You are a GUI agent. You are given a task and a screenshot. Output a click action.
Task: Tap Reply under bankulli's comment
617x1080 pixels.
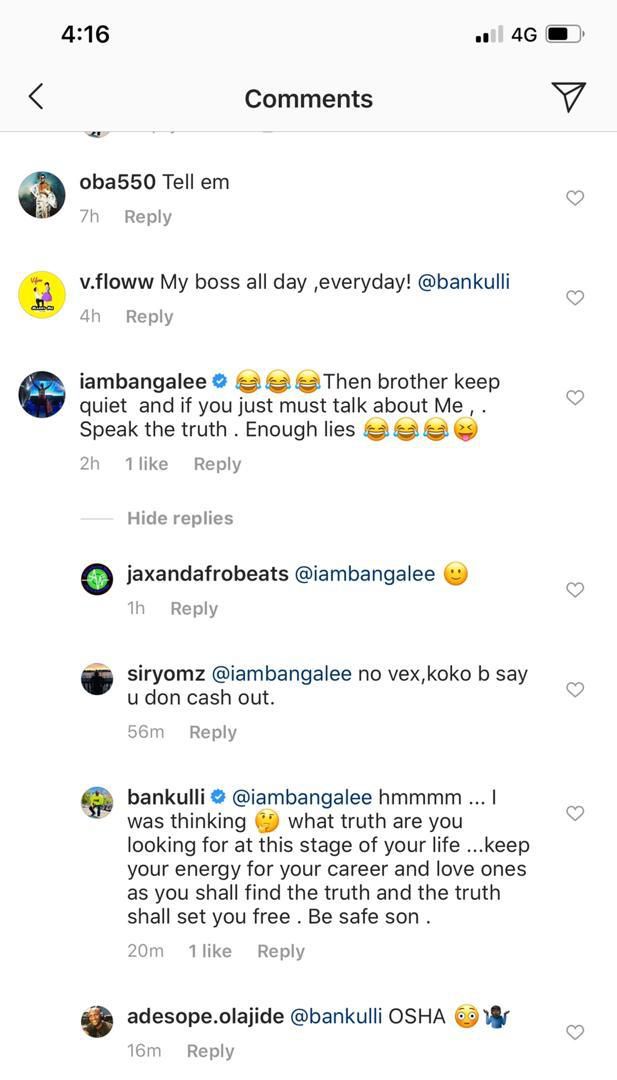(x=281, y=951)
